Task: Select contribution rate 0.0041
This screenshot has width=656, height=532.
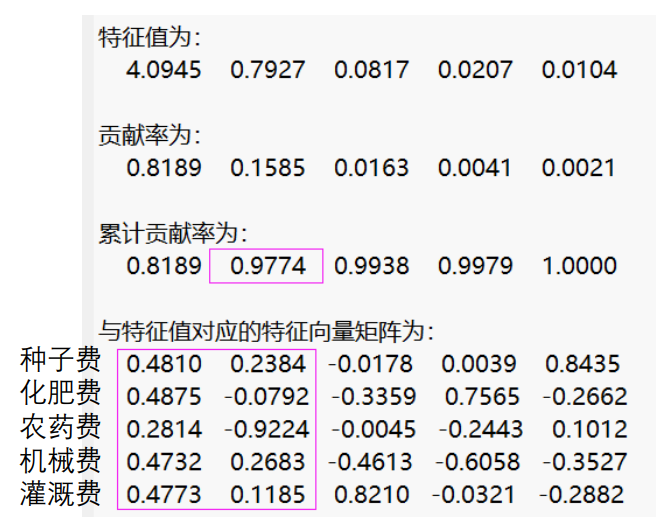Action: [474, 168]
